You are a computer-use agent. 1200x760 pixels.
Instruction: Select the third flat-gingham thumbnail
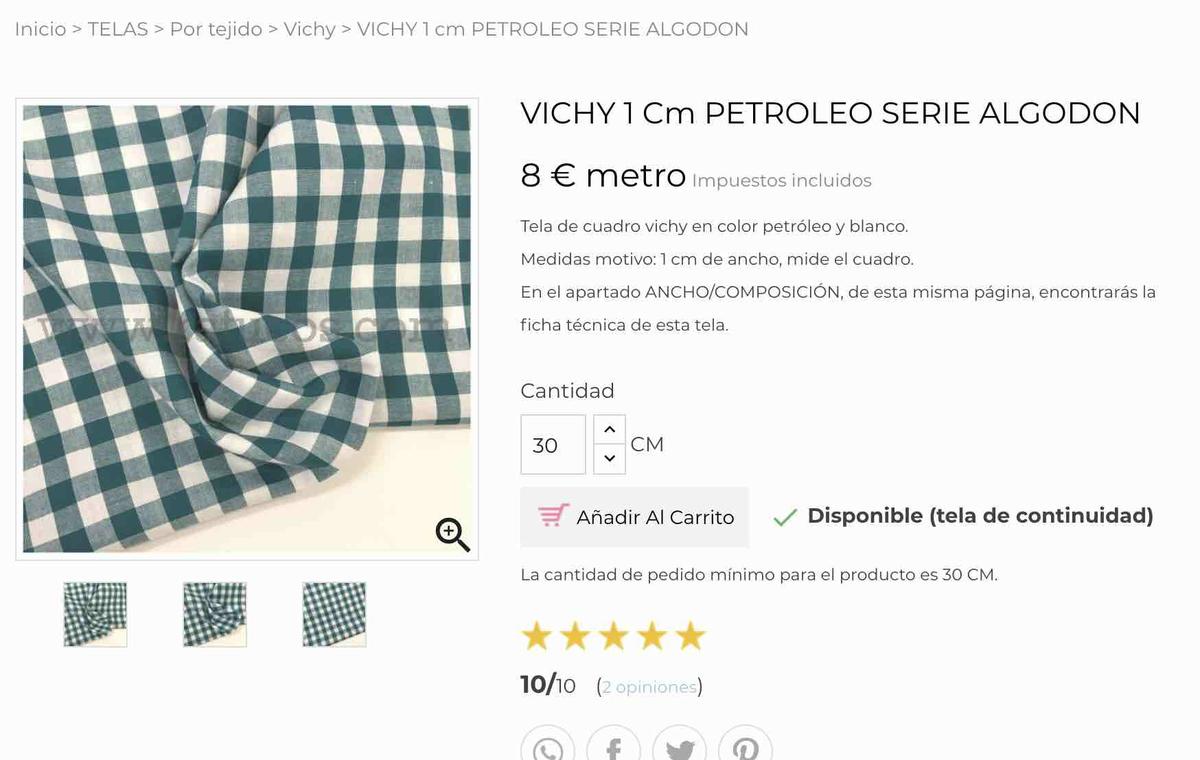(x=334, y=614)
